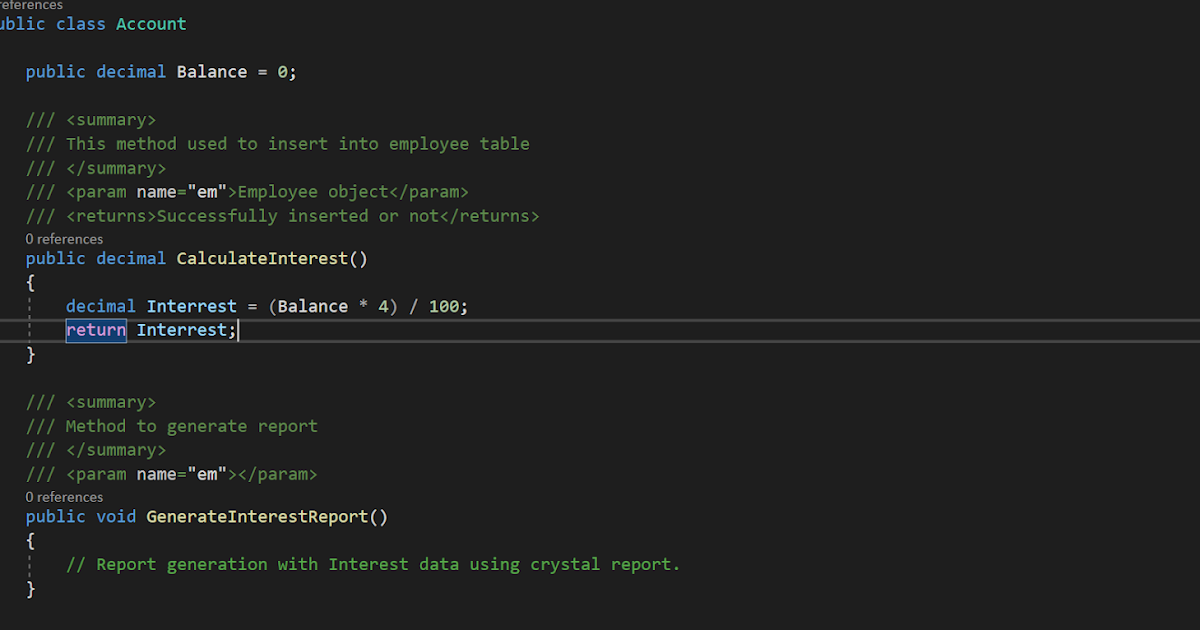The width and height of the screenshot is (1200, 630).
Task: Click the 0 references link above CalculateInterest
Action: 63,238
